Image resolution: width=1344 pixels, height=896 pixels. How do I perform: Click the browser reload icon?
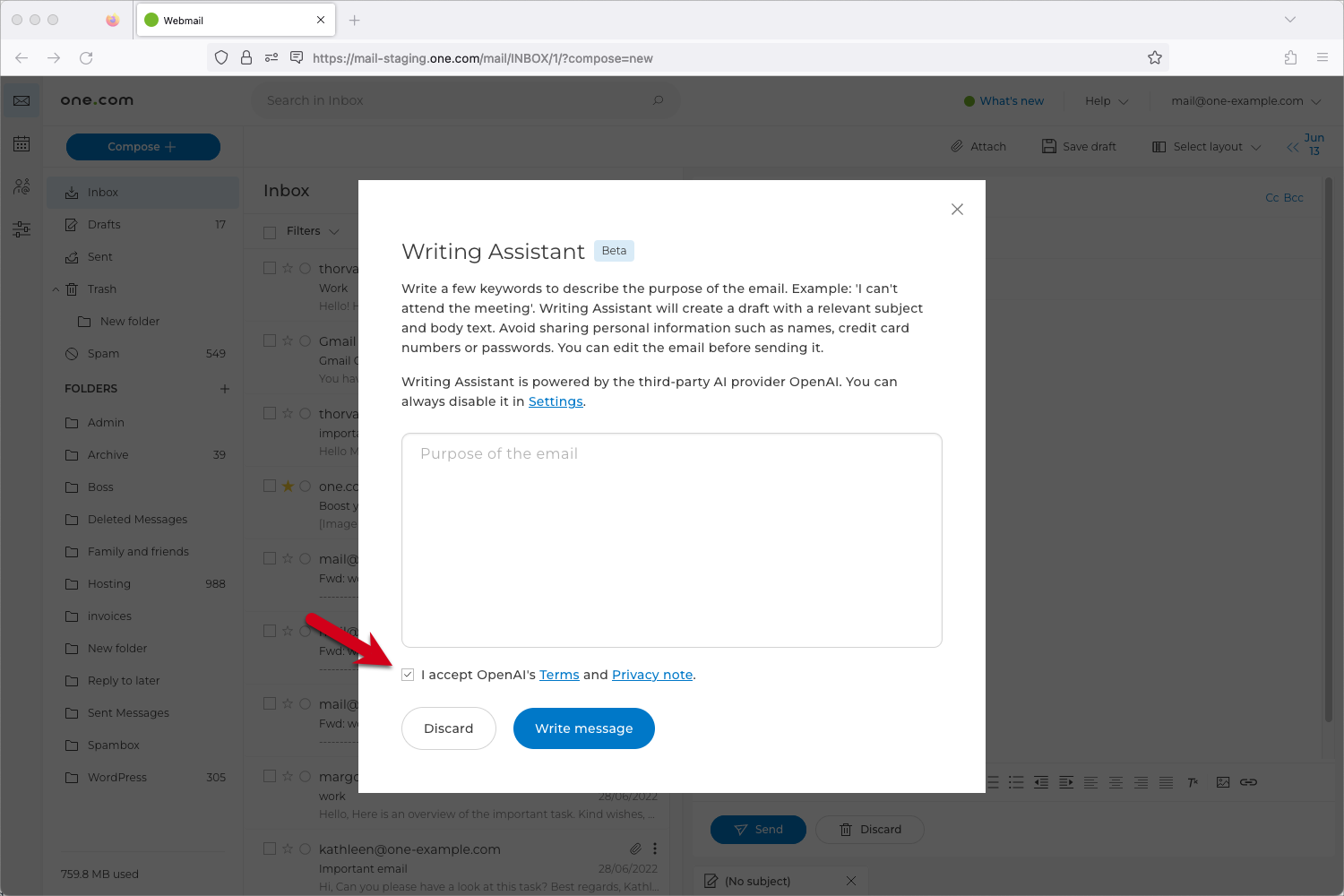pyautogui.click(x=86, y=58)
